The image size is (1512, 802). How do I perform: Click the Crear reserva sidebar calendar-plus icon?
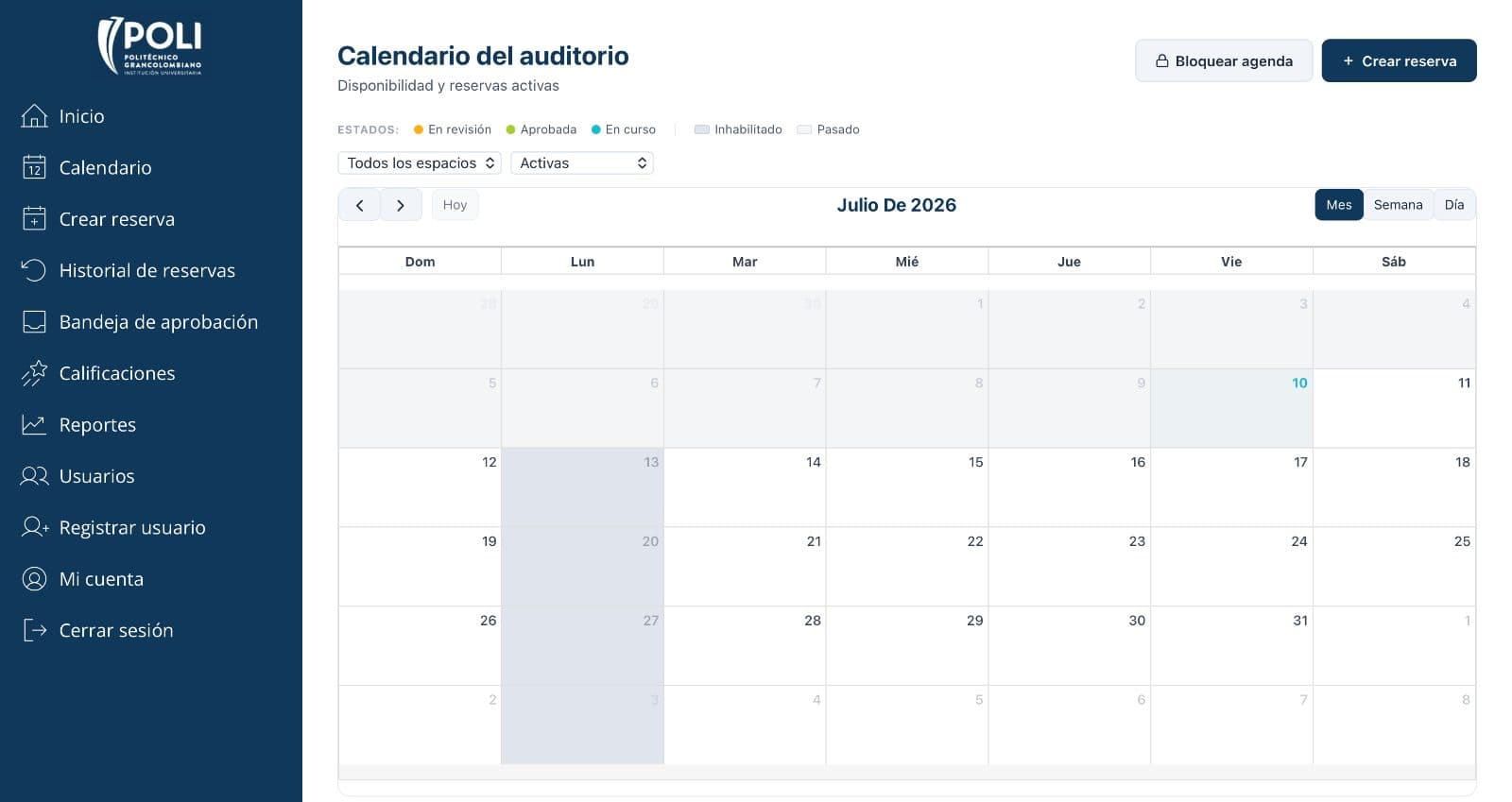point(34,219)
